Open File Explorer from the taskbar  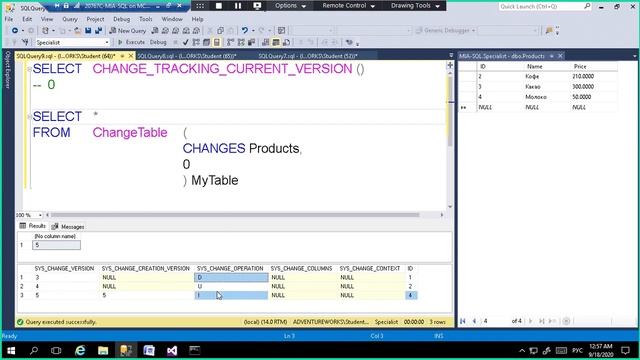(103, 351)
